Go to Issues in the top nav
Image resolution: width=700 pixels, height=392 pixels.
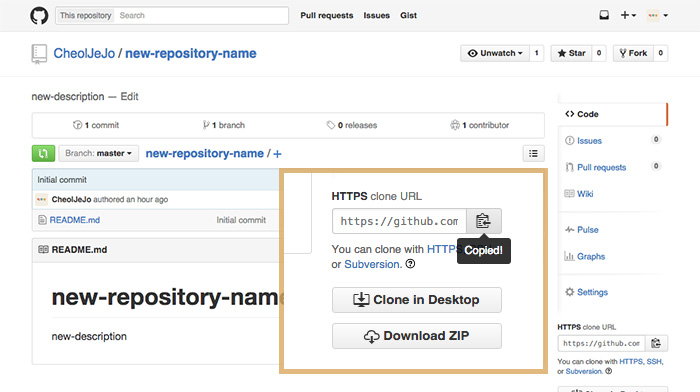376,16
